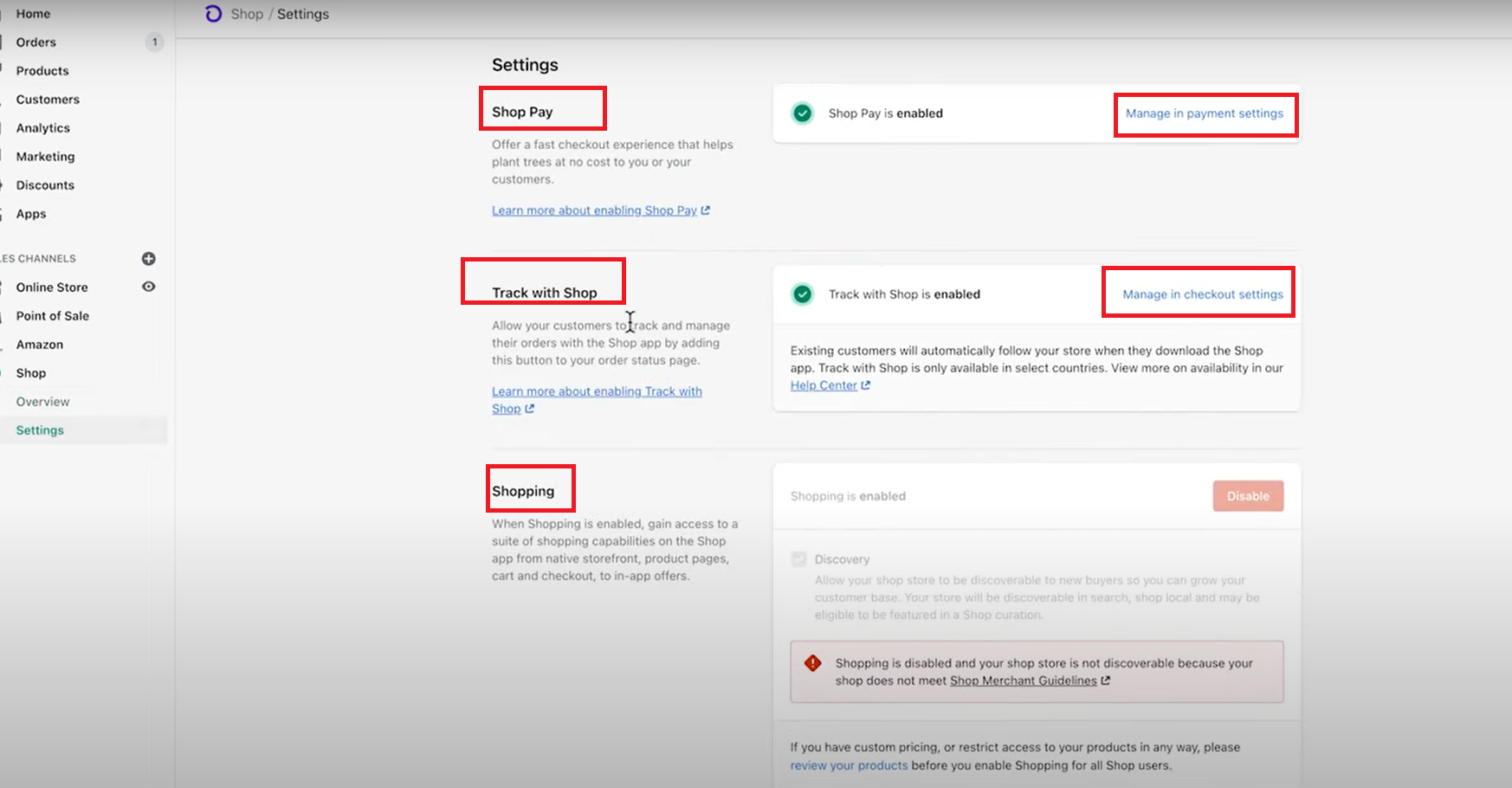Open the Help Center link

[824, 385]
